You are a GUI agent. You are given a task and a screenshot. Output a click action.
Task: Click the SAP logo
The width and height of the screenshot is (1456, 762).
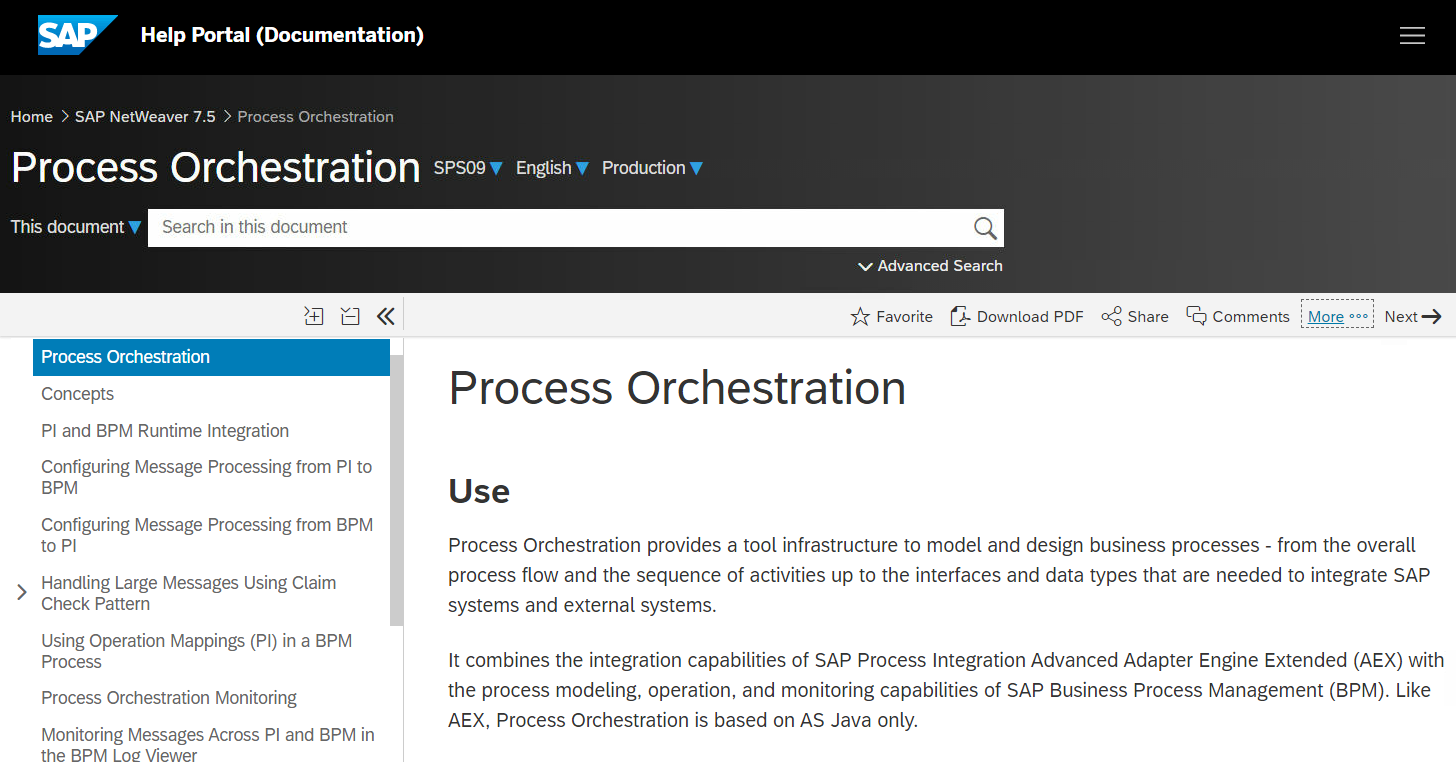pos(77,35)
